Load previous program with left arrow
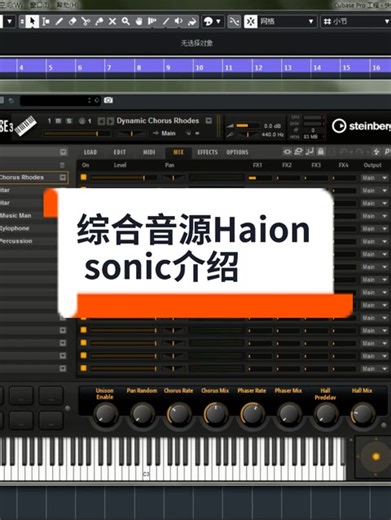 pos(101,121)
